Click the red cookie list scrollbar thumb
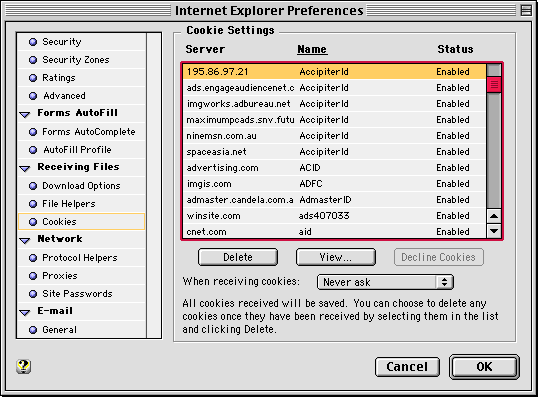Screen dimensions: 538x397 click(494, 84)
